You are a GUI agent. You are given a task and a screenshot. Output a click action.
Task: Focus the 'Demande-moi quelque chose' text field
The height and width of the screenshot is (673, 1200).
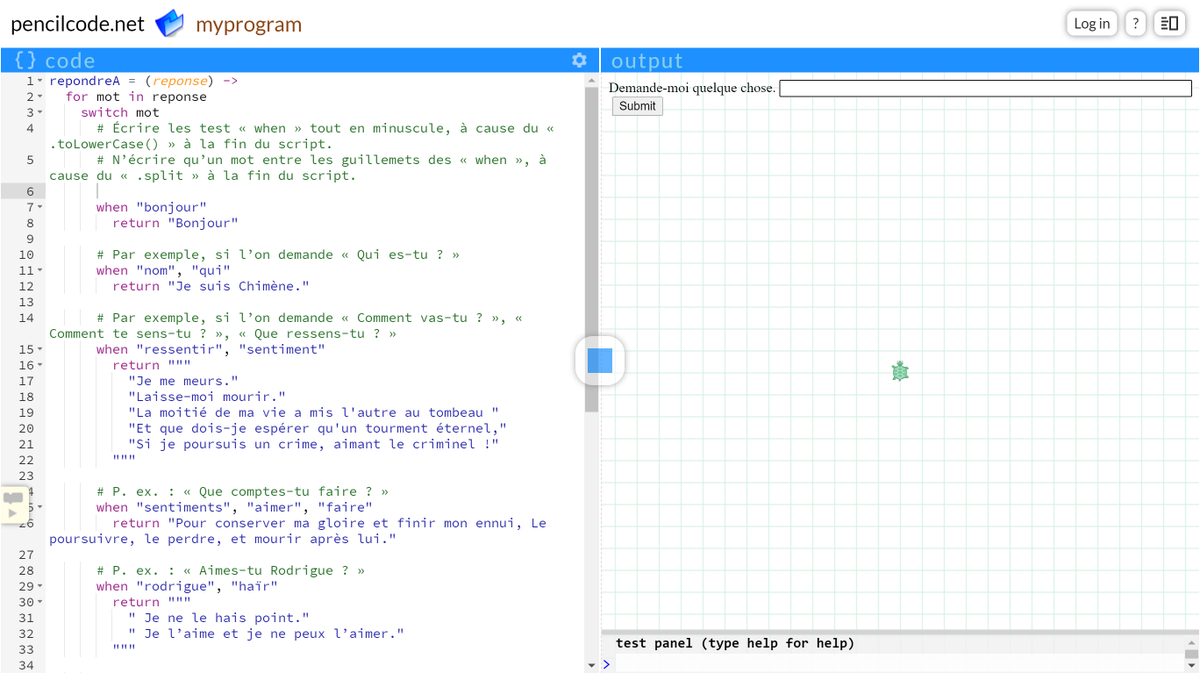[986, 88]
